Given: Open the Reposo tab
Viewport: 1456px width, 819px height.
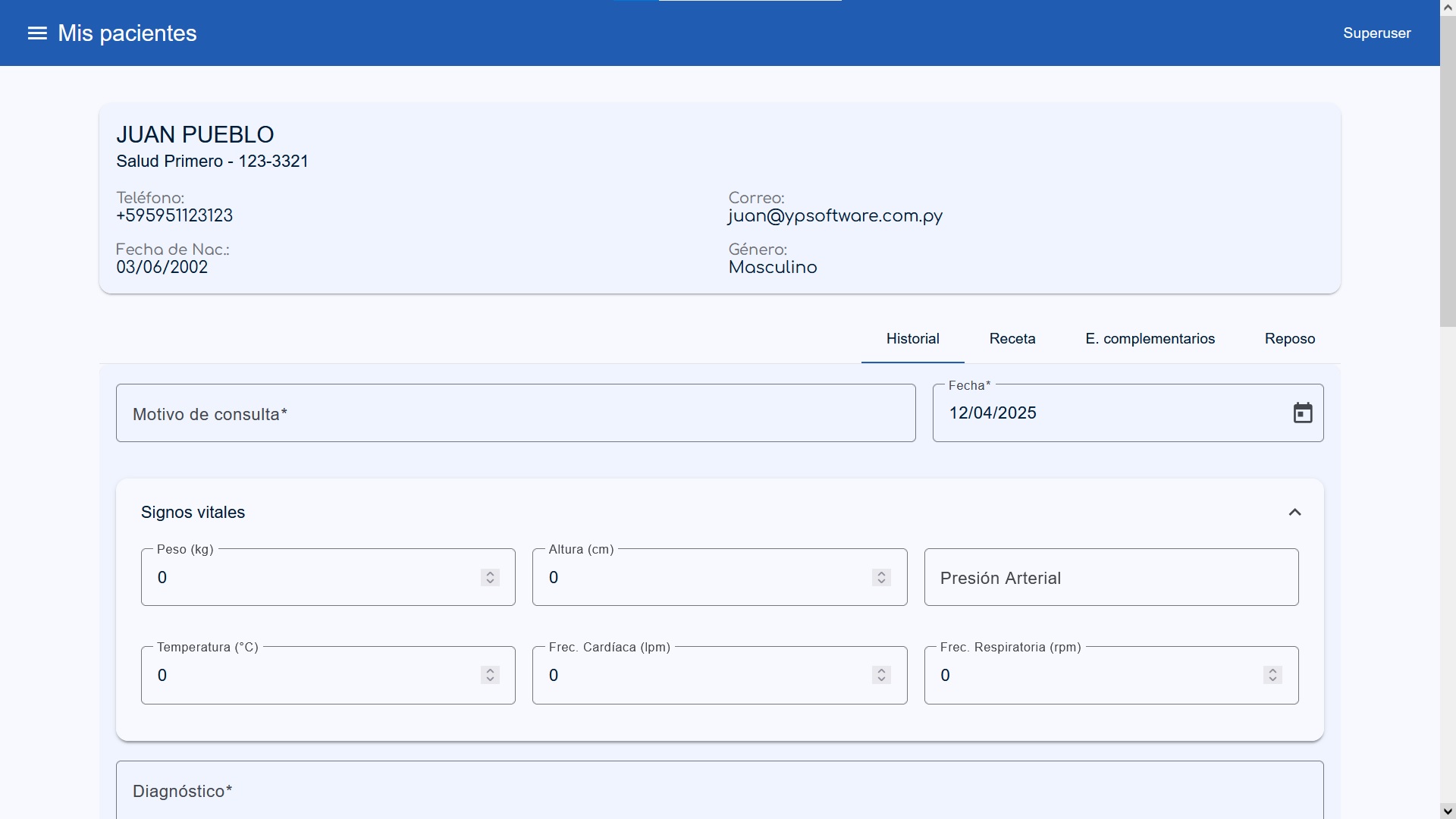Looking at the screenshot, I should point(1289,339).
